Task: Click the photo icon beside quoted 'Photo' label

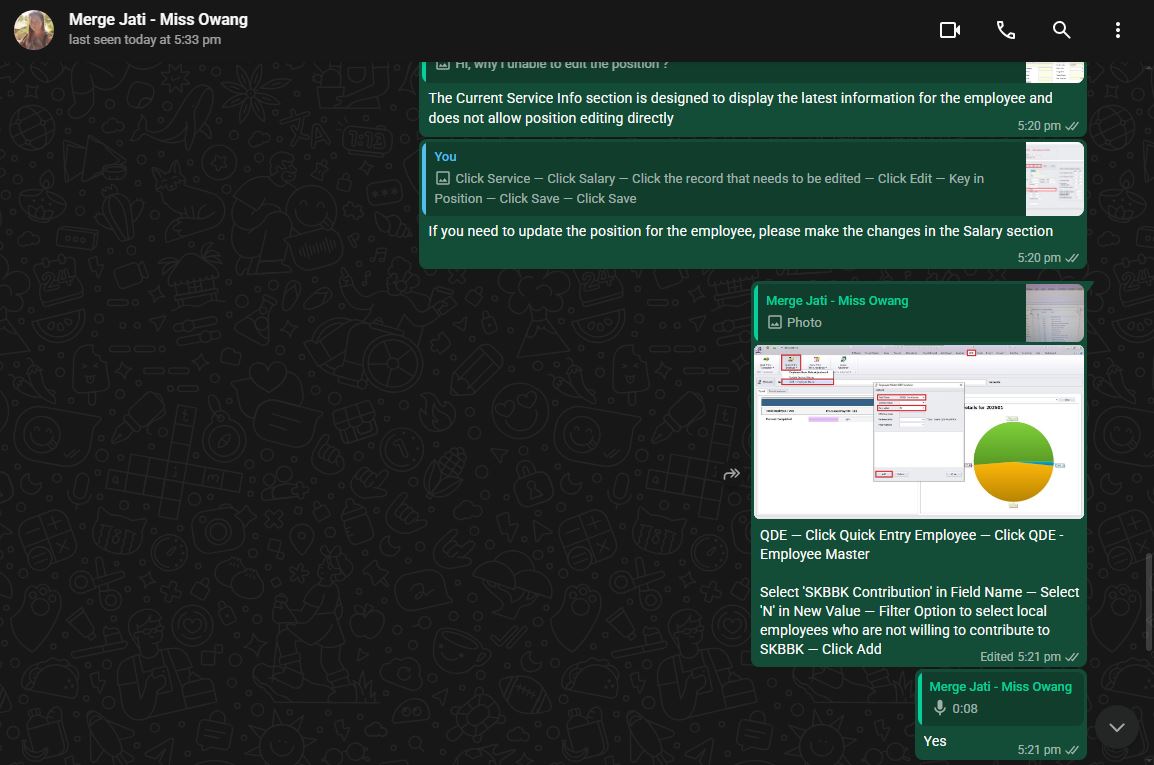Action: (x=774, y=322)
